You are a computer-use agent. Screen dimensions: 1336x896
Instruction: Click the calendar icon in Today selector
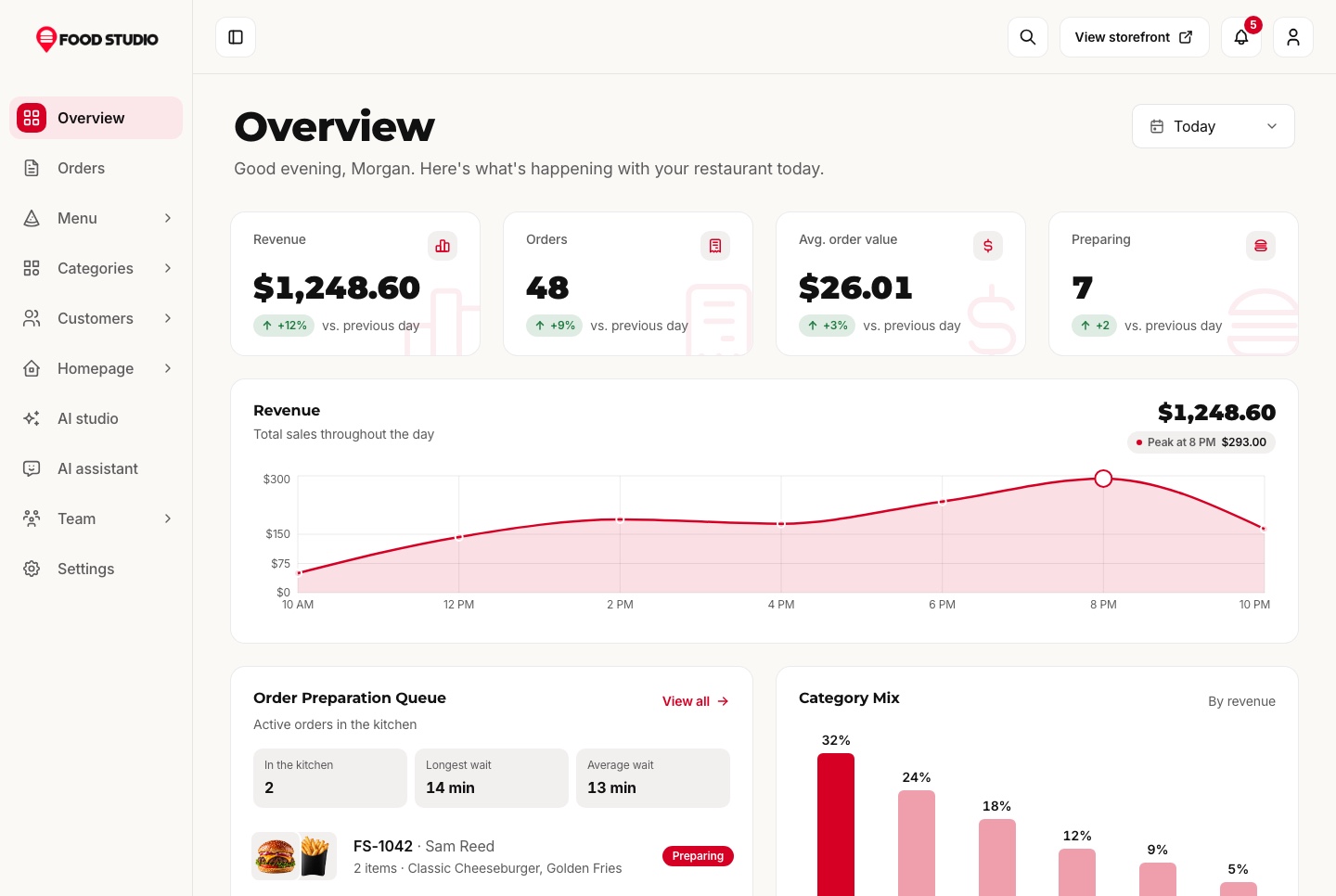[x=1157, y=126]
